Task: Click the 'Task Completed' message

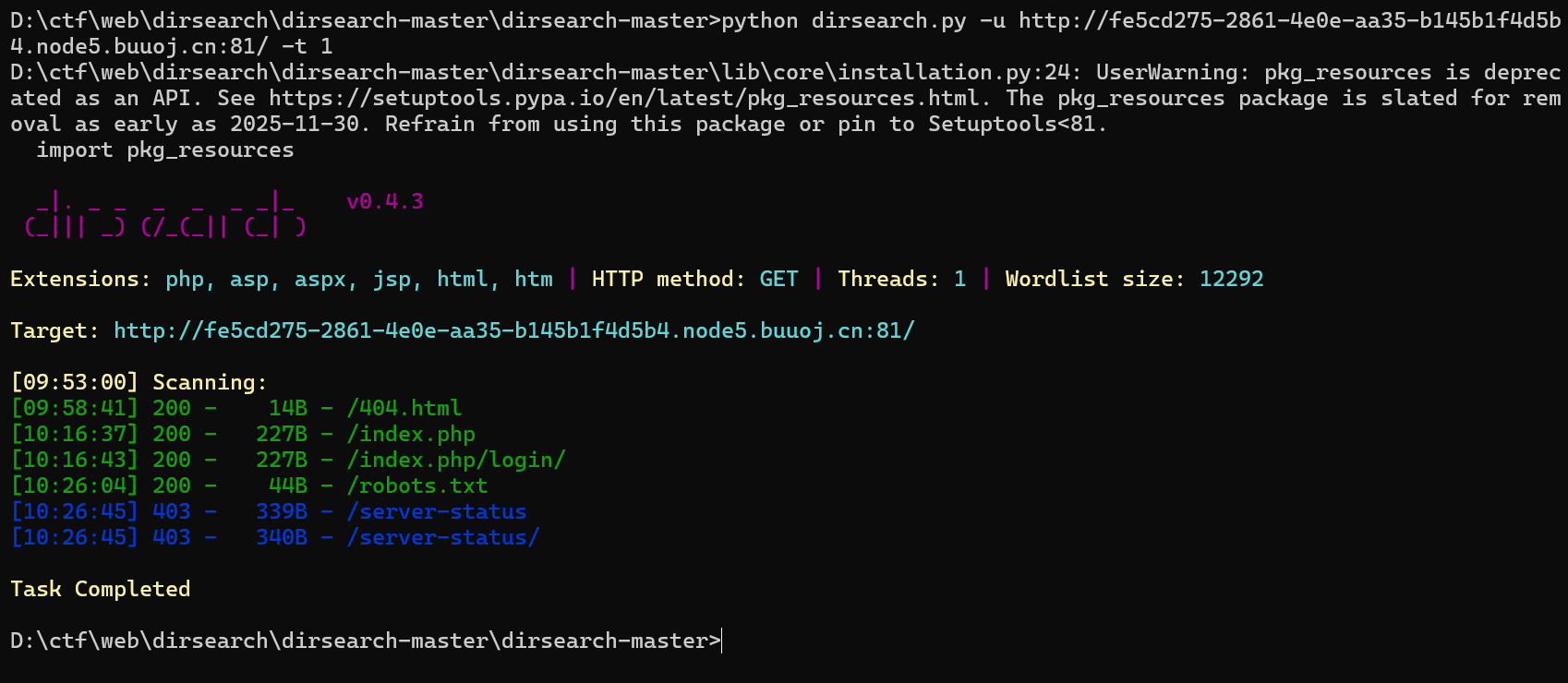Action: click(x=101, y=589)
